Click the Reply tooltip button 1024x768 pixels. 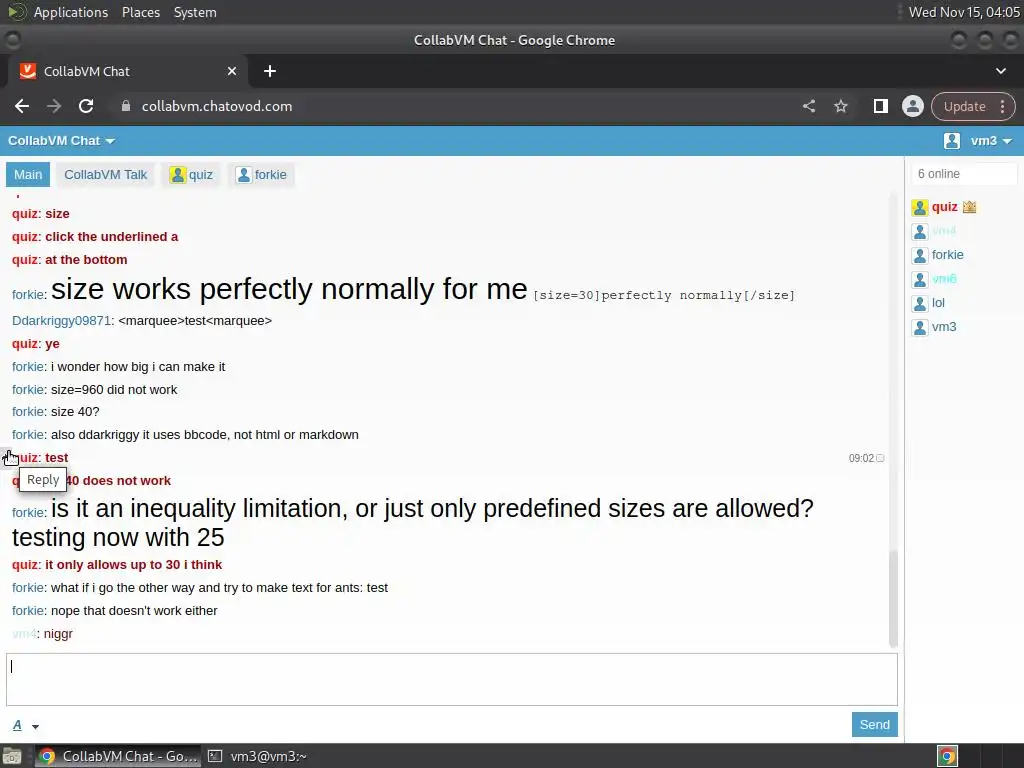point(43,479)
